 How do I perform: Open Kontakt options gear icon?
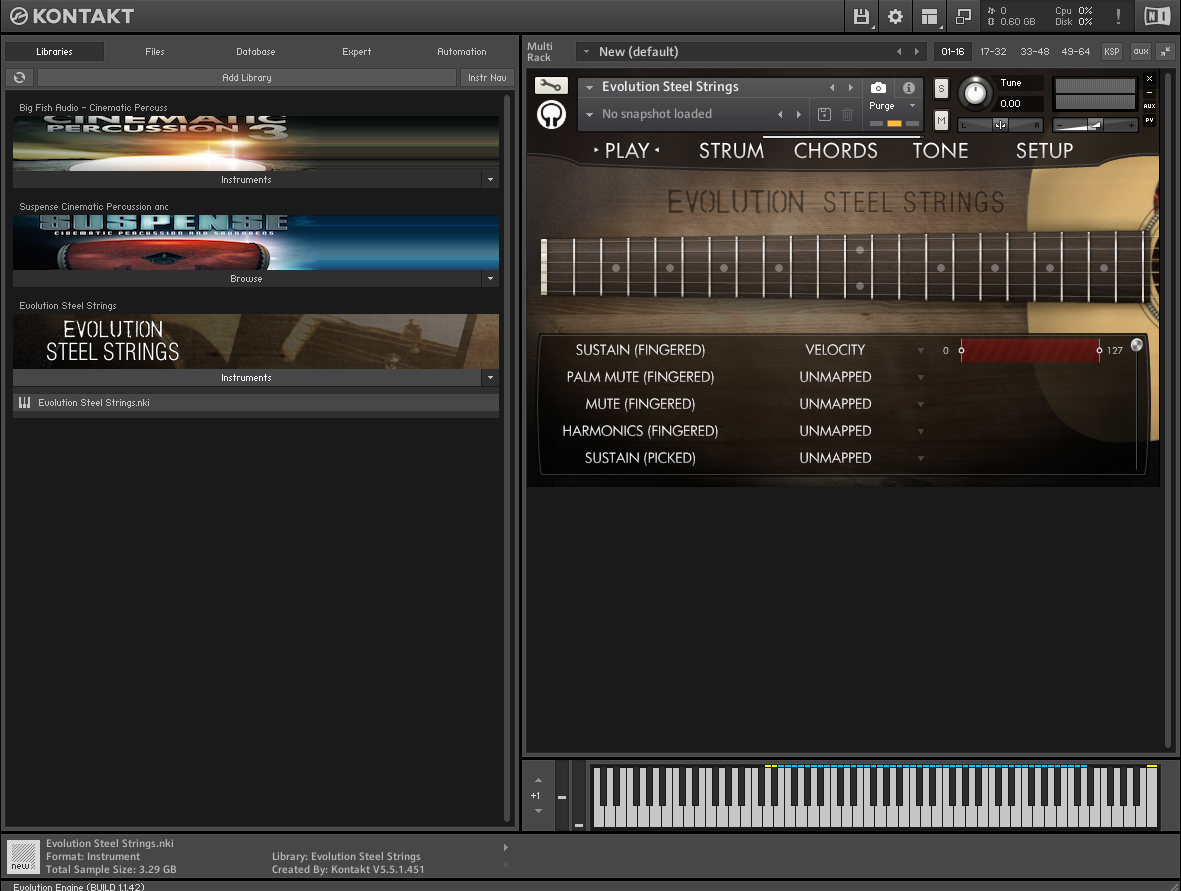pos(895,17)
